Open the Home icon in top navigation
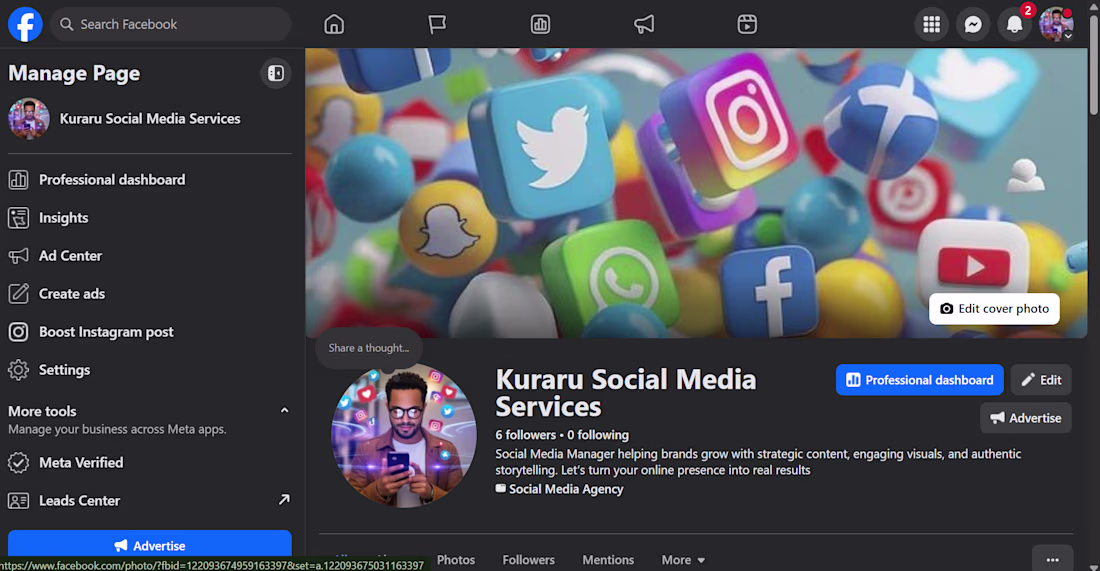Screen dimensions: 1100x571 click(334, 25)
